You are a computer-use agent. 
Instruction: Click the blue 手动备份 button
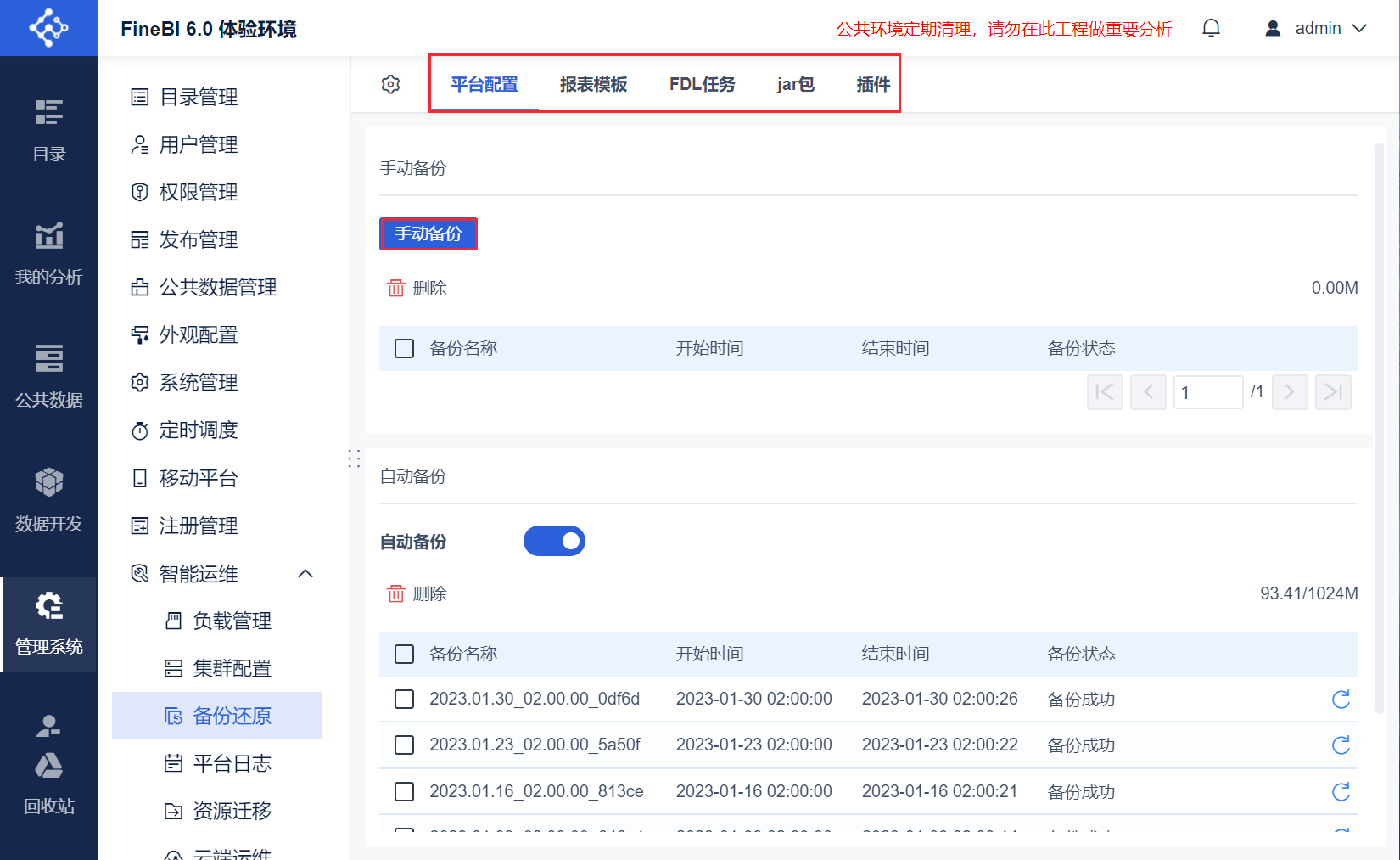point(428,233)
